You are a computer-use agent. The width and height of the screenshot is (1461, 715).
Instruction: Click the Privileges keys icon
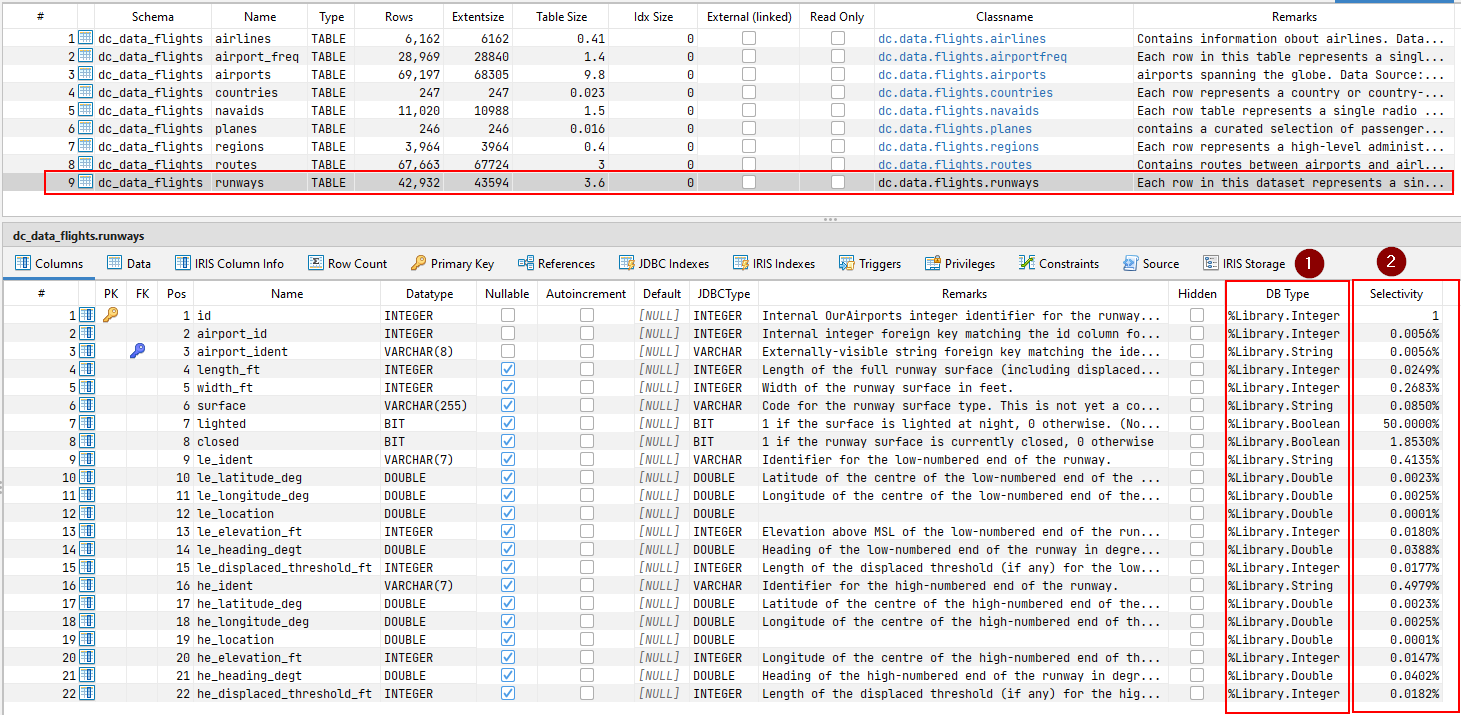coord(931,263)
